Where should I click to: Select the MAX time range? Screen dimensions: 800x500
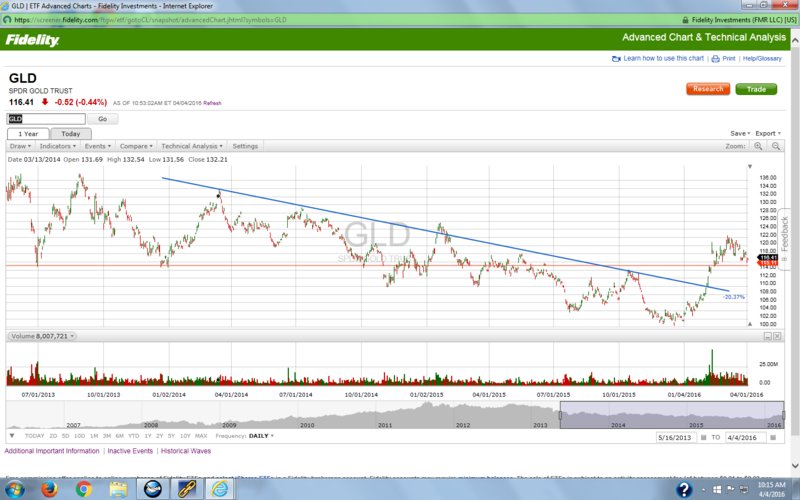pos(201,436)
